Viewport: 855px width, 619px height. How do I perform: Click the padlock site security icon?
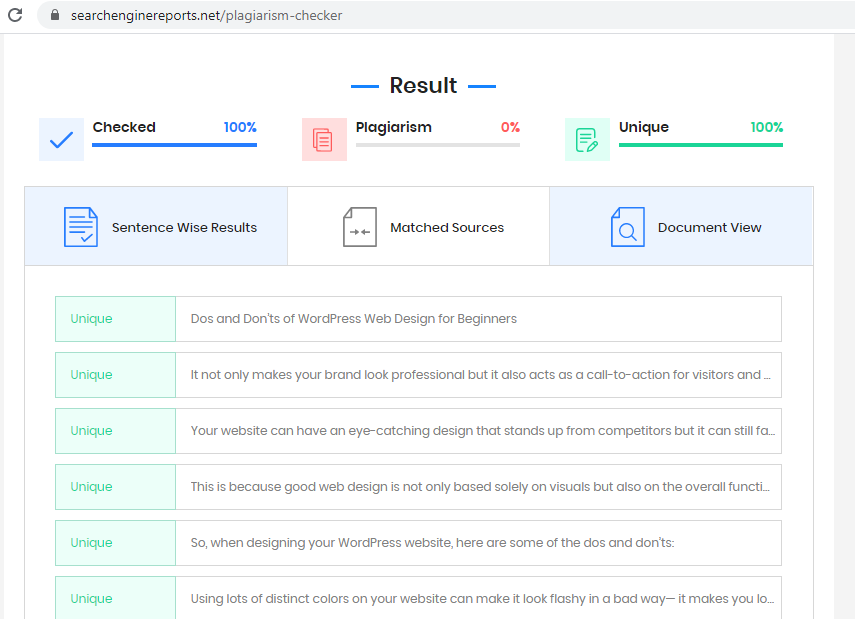(55, 15)
